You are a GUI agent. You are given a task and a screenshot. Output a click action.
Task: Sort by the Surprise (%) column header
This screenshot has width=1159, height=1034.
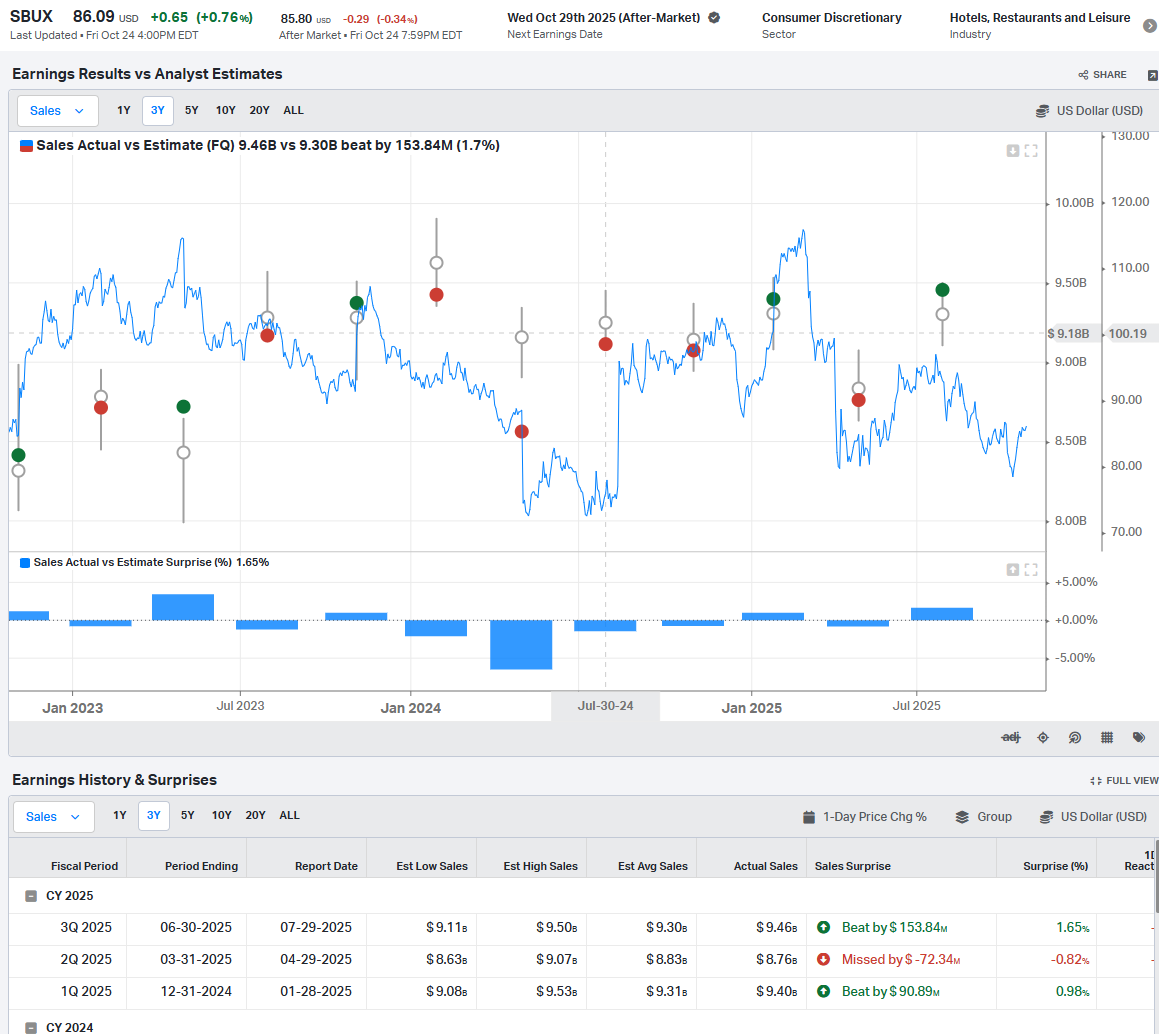[1056, 866]
